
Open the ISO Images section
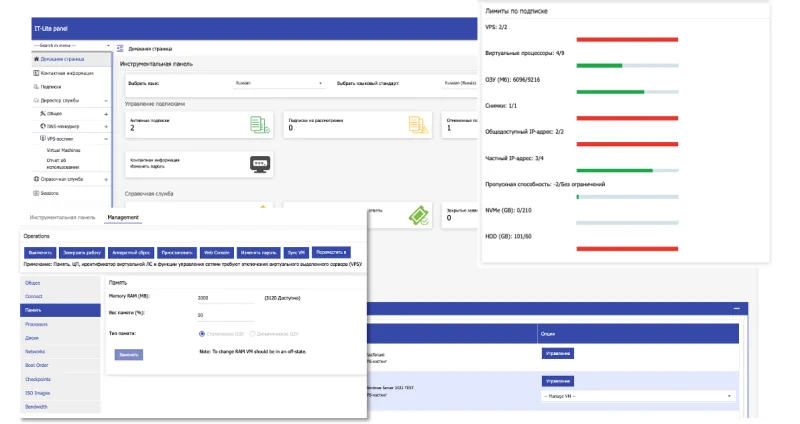pyautogui.click(x=60, y=393)
